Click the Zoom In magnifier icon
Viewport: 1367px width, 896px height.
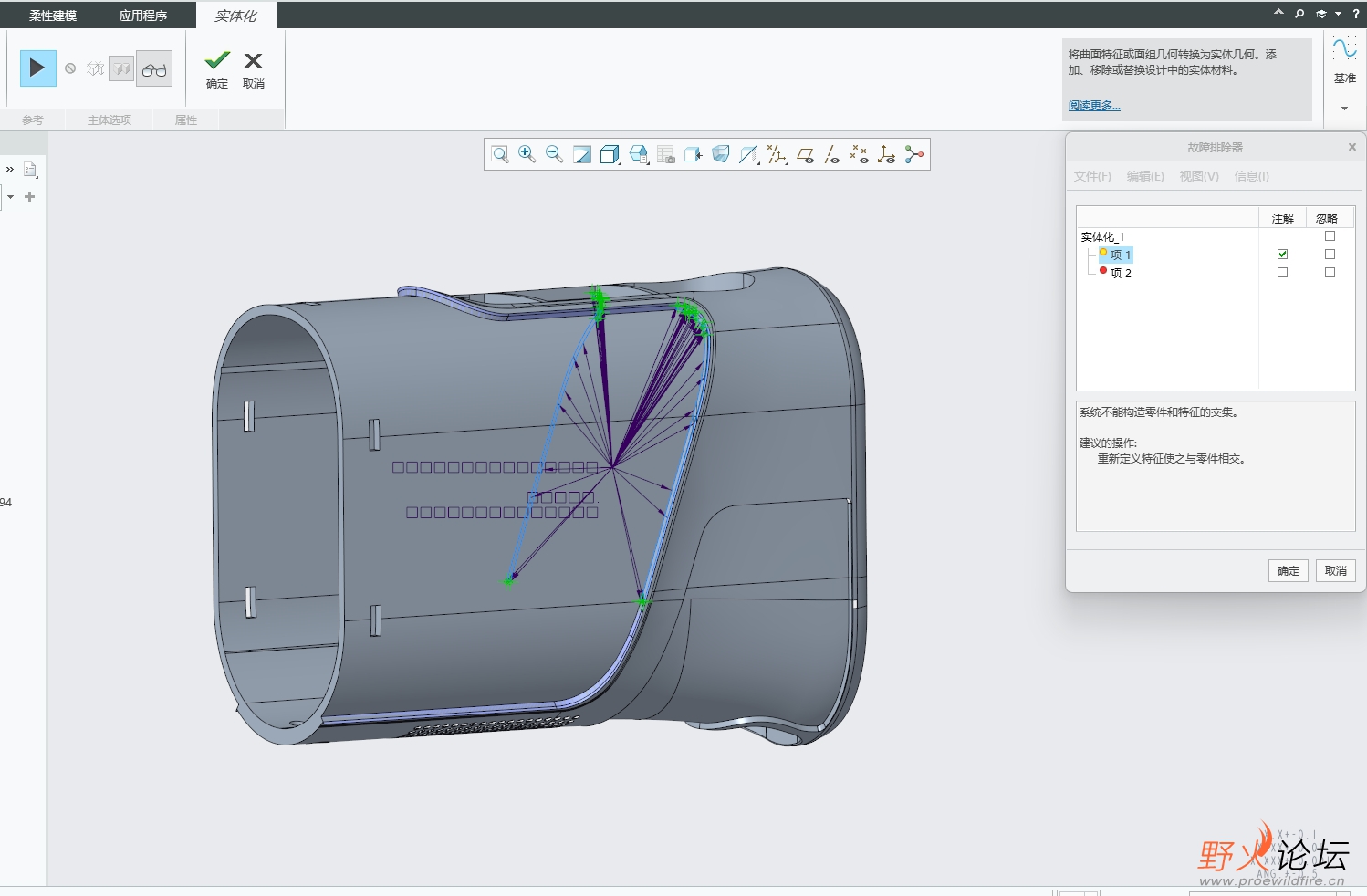point(527,154)
